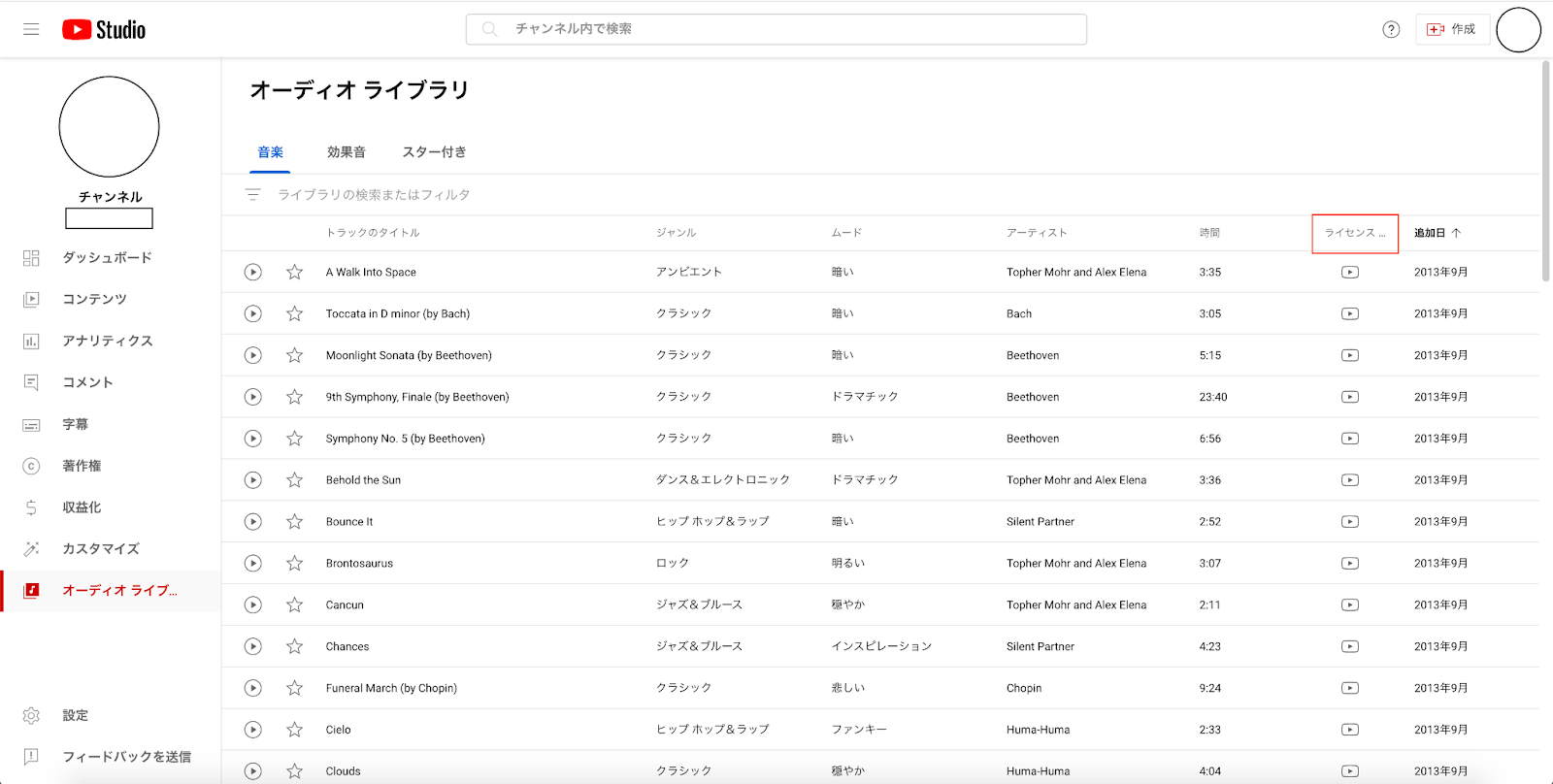Open the library filter icon
This screenshot has height=784, width=1553.
click(253, 195)
